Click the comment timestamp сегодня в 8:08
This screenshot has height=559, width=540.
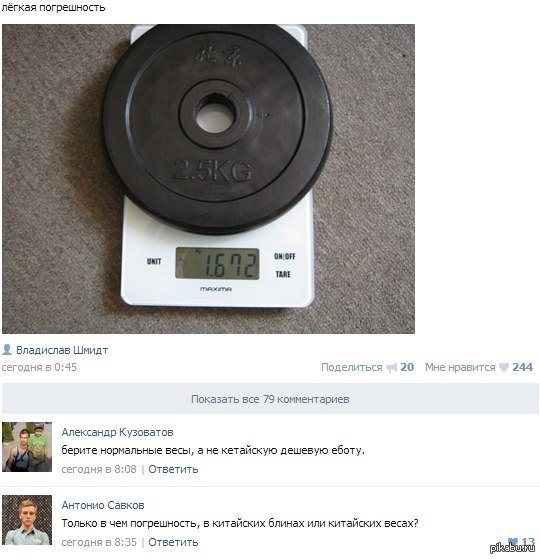click(x=99, y=469)
